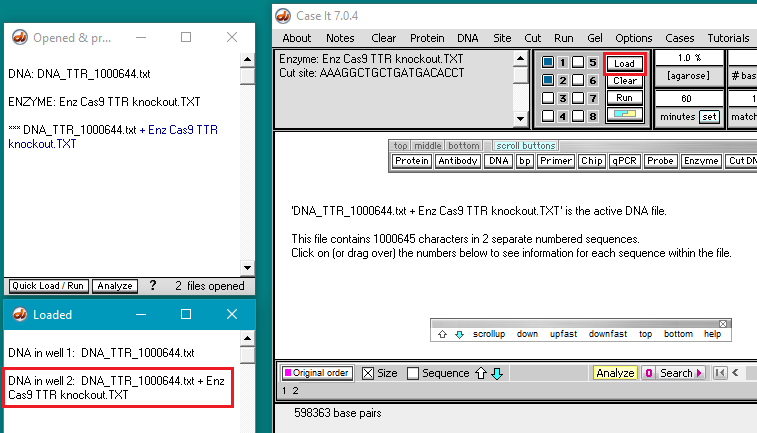Image resolution: width=757 pixels, height=433 pixels.
Task: Click the Chip toolbar button
Action: point(591,161)
